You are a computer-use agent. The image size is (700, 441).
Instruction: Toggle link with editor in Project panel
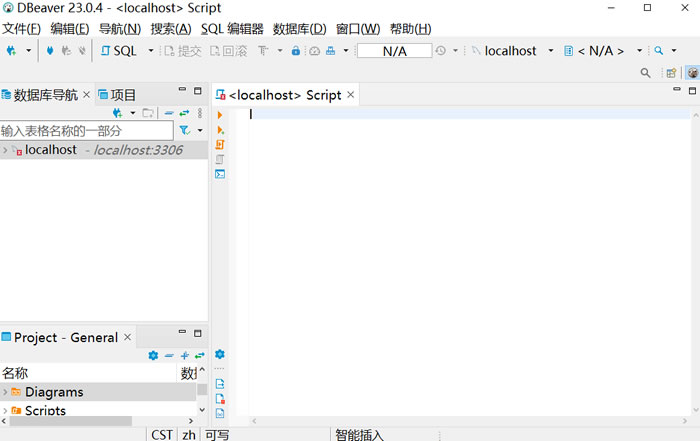(x=199, y=355)
